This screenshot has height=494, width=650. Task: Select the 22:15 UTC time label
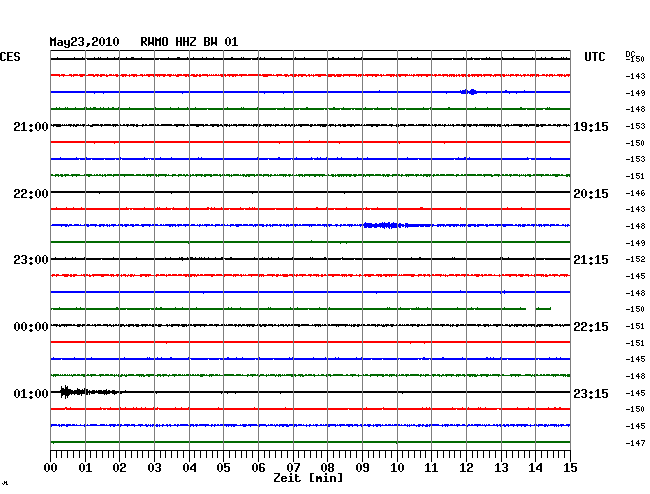coord(591,327)
